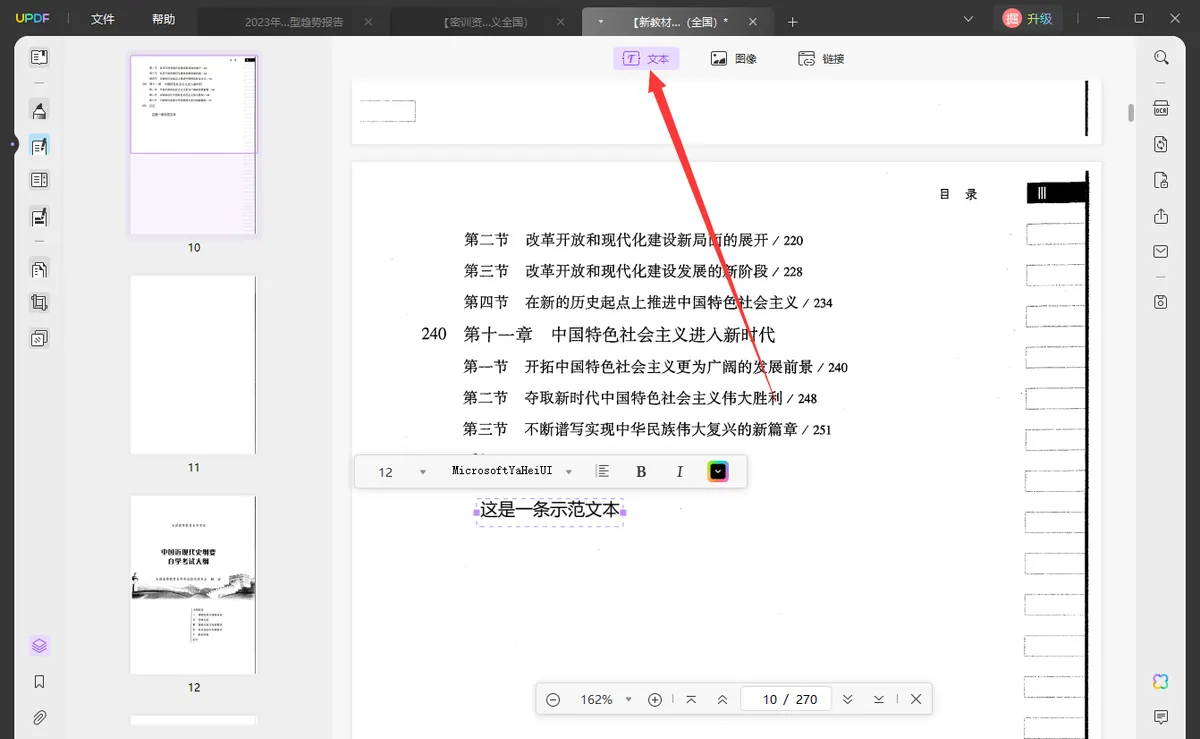Zoom in with the plus icon

click(655, 700)
